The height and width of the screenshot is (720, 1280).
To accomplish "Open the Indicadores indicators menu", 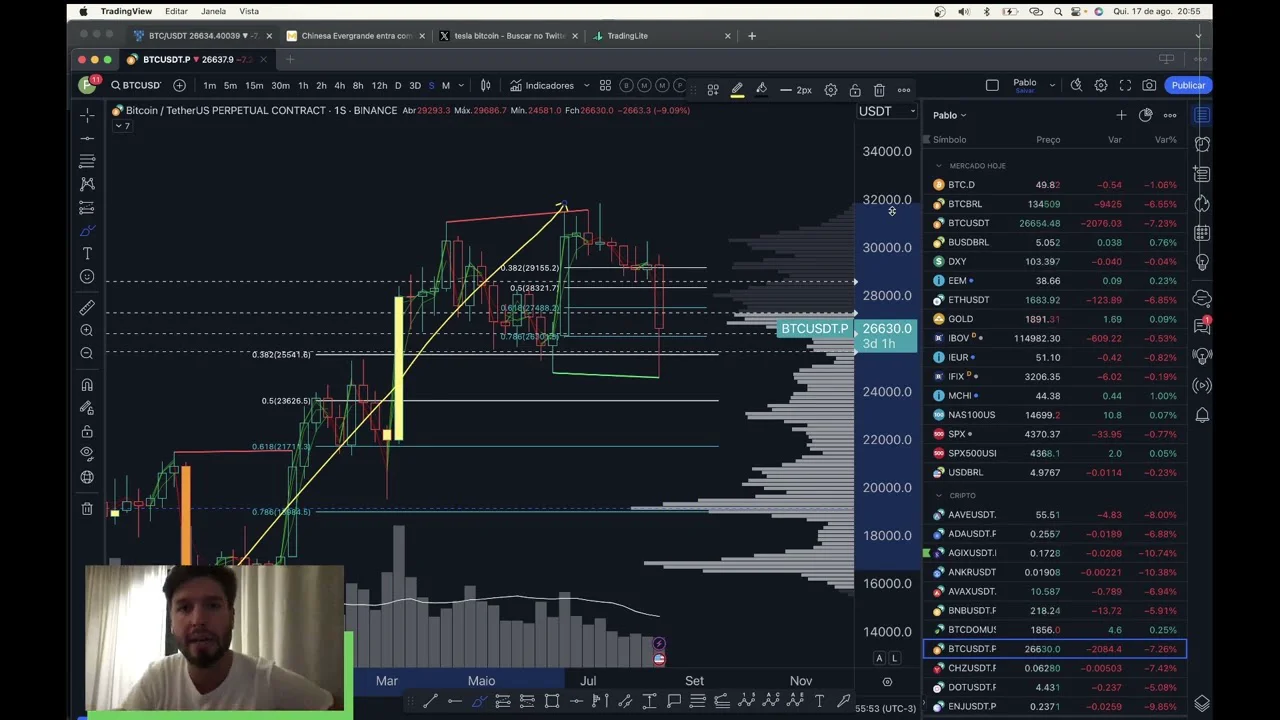I will [542, 86].
